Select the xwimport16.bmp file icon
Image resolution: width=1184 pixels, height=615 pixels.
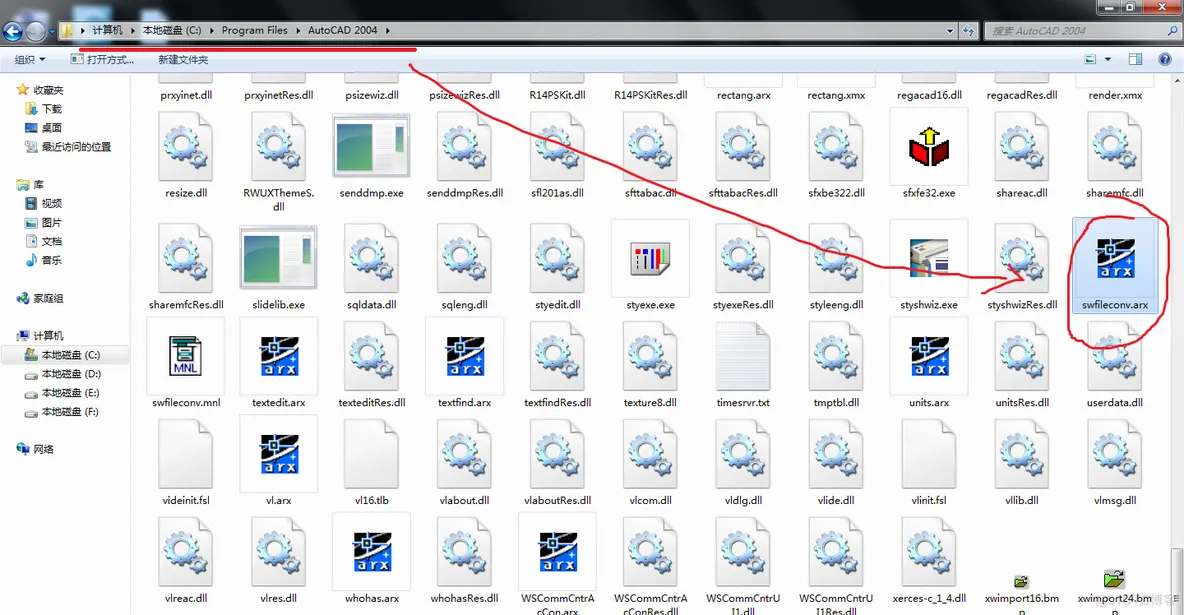[1022, 581]
